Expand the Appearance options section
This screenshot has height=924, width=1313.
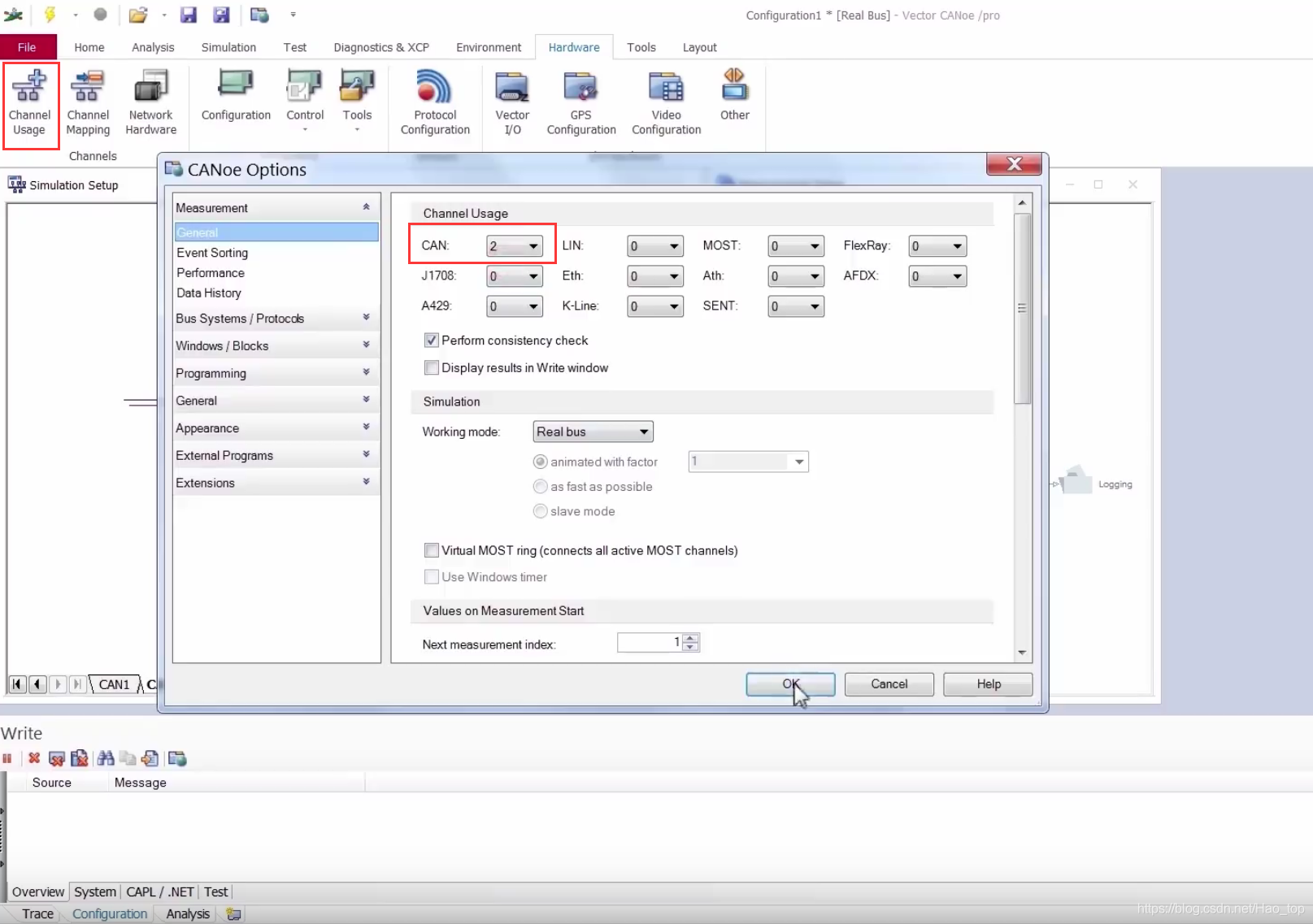coord(276,428)
